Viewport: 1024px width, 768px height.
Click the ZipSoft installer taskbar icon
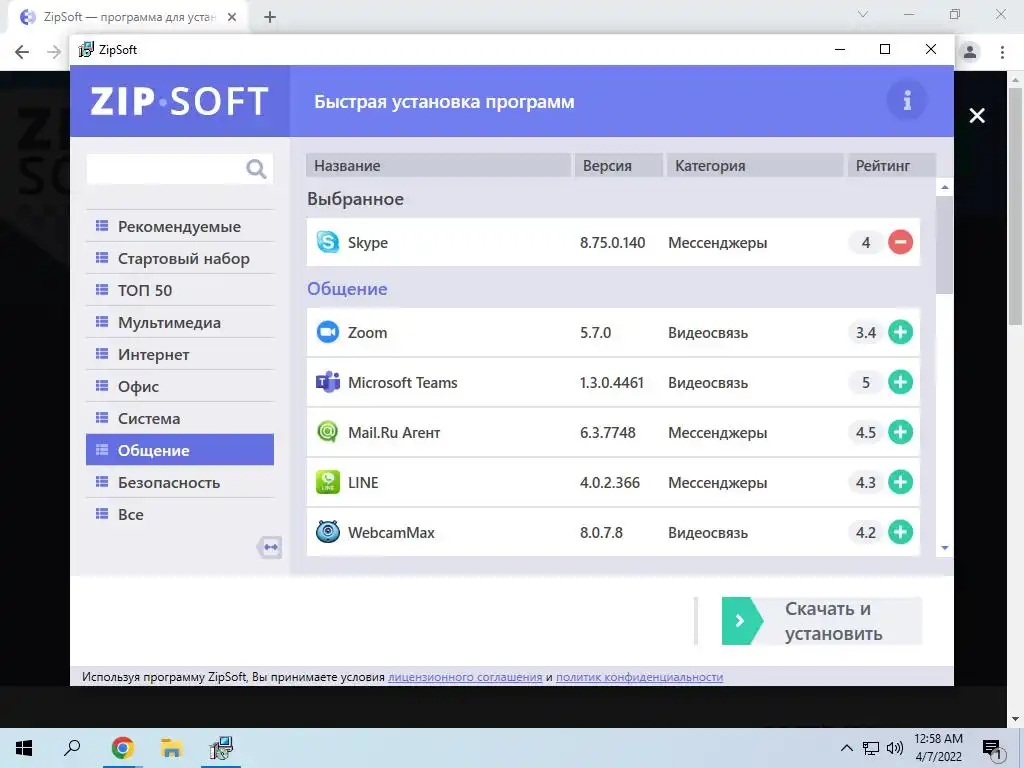221,748
